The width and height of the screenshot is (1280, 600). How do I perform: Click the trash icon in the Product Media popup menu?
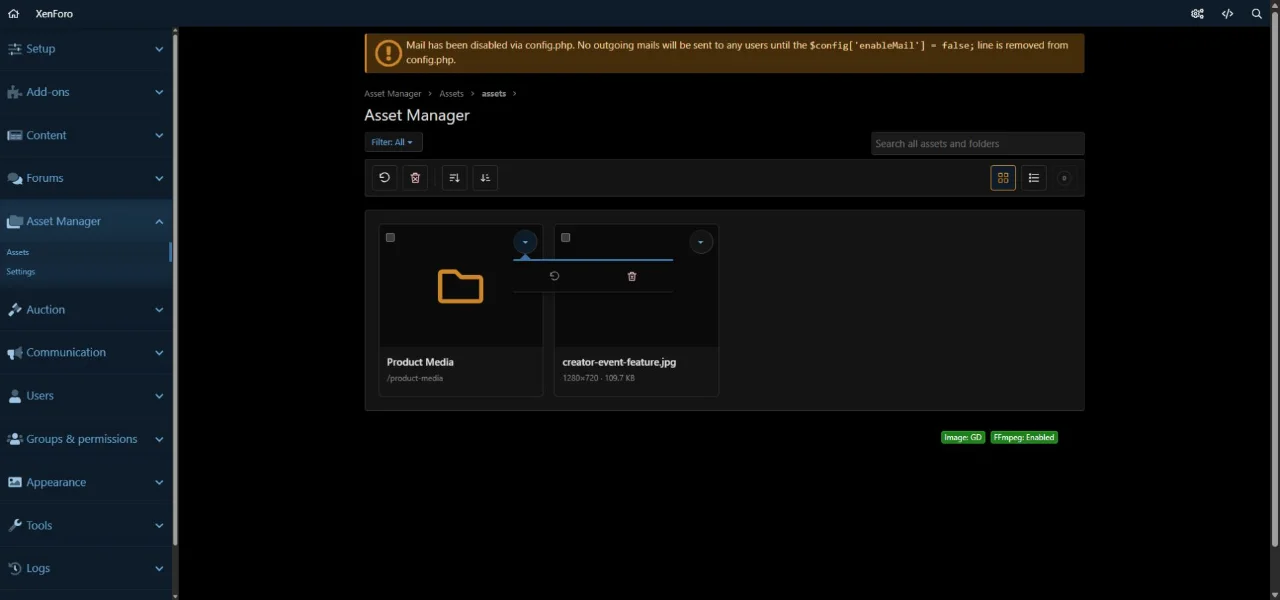pyautogui.click(x=632, y=276)
